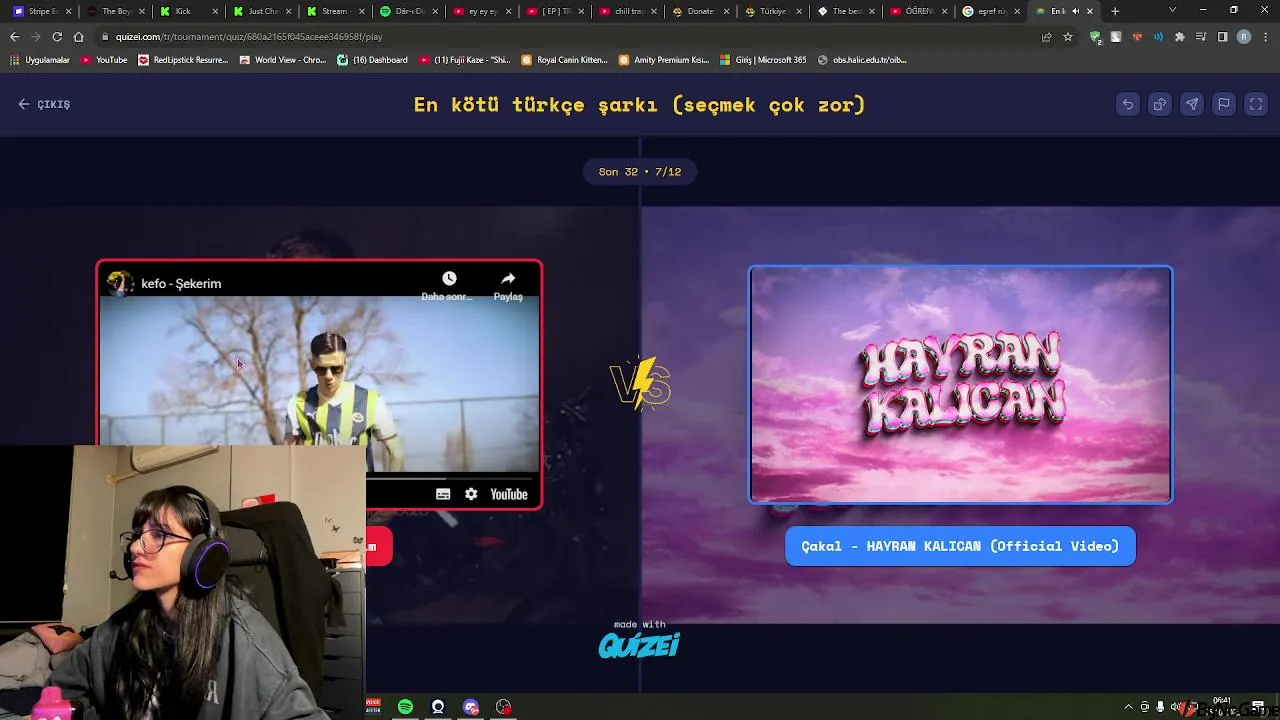
Task: Vote for Çakal - HAYRAN KALICAN (Official Video)
Action: [x=960, y=546]
